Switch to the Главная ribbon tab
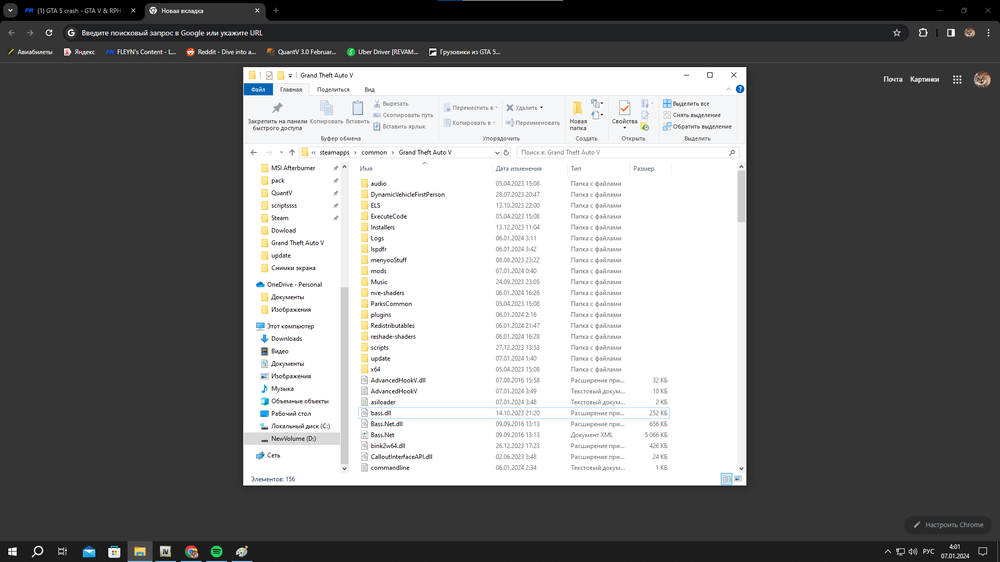Image resolution: width=1000 pixels, height=562 pixels. coord(291,89)
